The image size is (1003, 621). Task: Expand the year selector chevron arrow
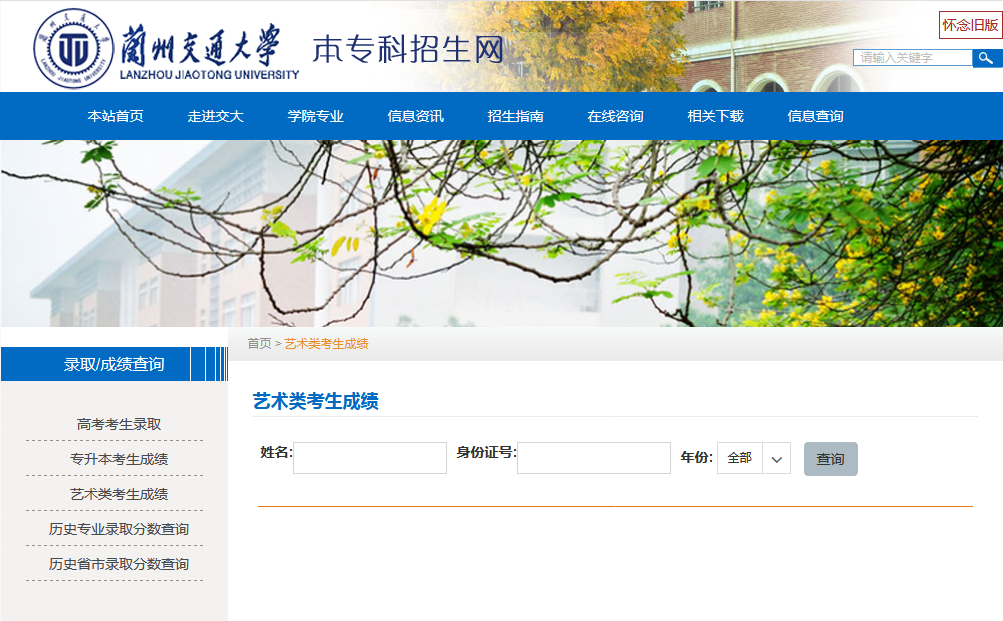coord(777,458)
